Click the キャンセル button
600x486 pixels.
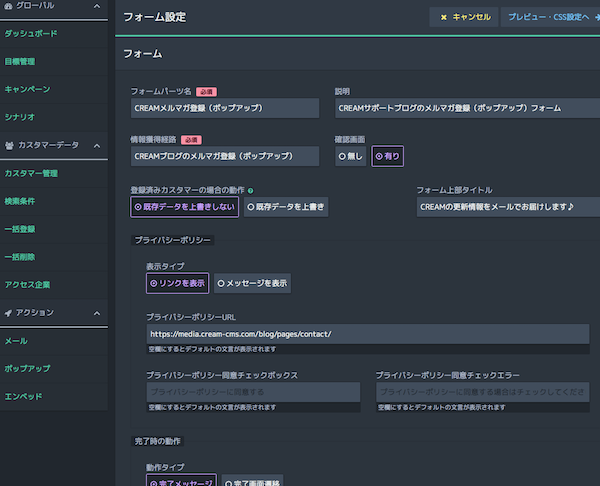[x=464, y=17]
